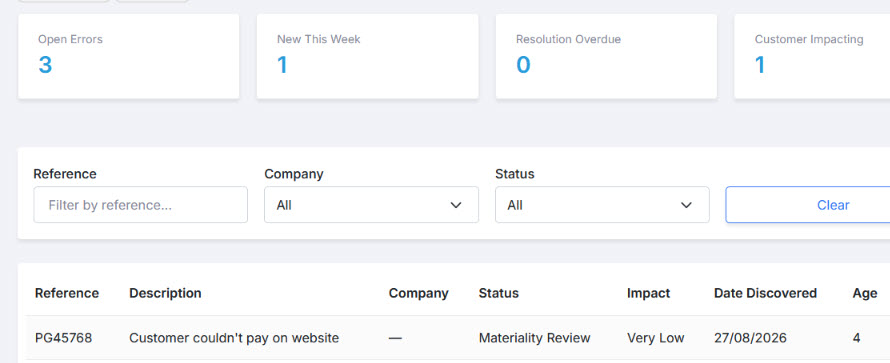The height and width of the screenshot is (363, 890).
Task: Open the Company dropdown
Action: pyautogui.click(x=371, y=205)
